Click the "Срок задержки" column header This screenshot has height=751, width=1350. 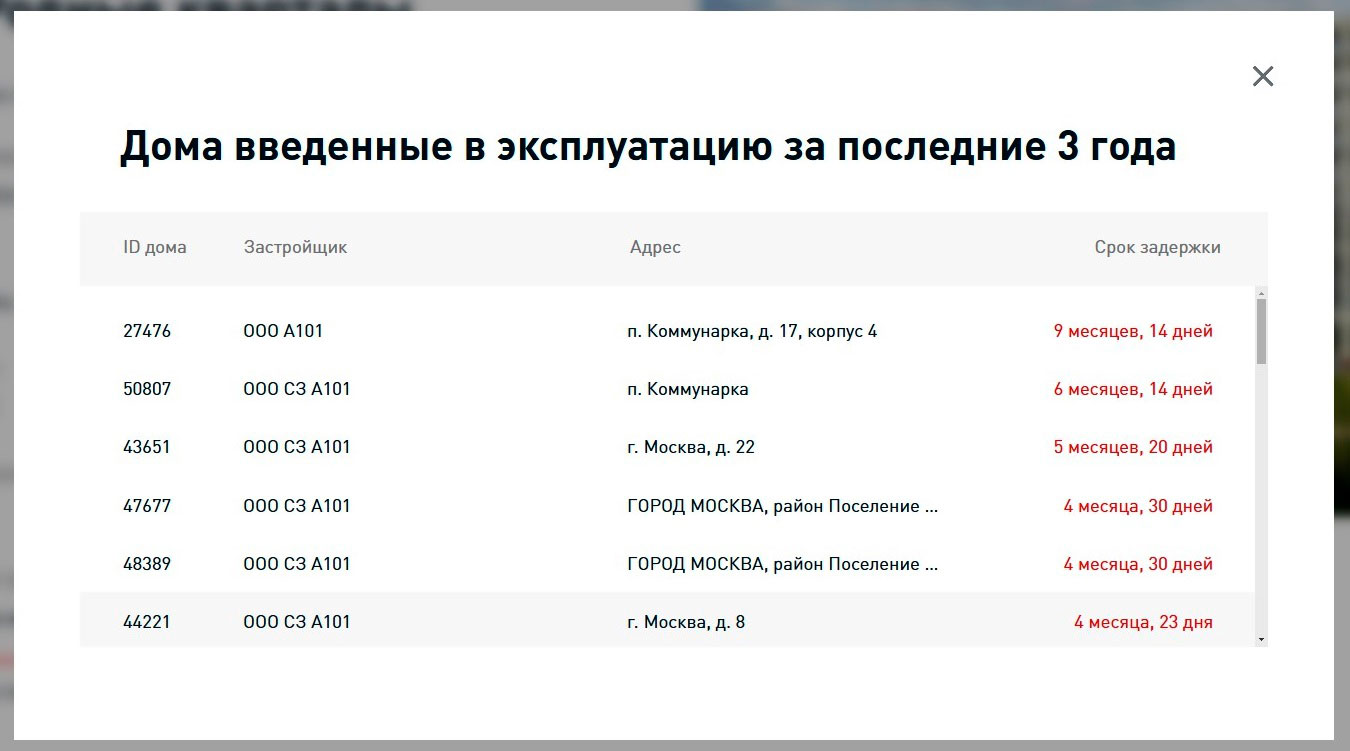tap(1157, 247)
